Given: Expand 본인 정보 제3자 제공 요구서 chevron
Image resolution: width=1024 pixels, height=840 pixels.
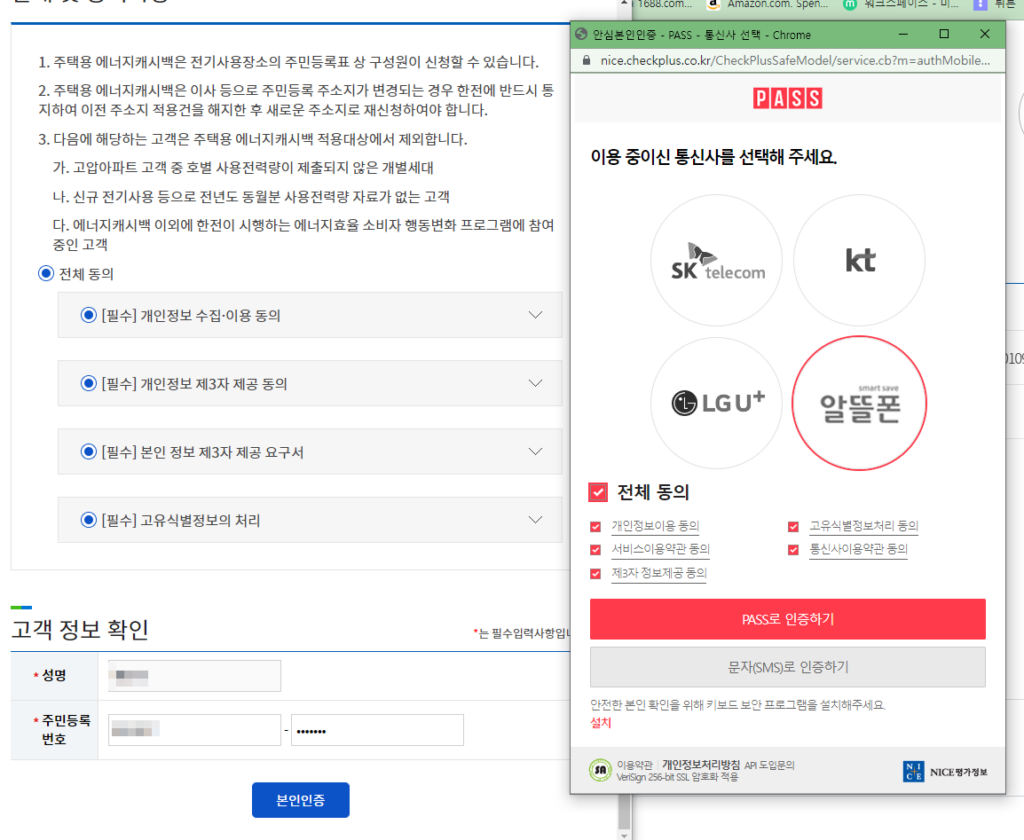Looking at the screenshot, I should pos(536,452).
